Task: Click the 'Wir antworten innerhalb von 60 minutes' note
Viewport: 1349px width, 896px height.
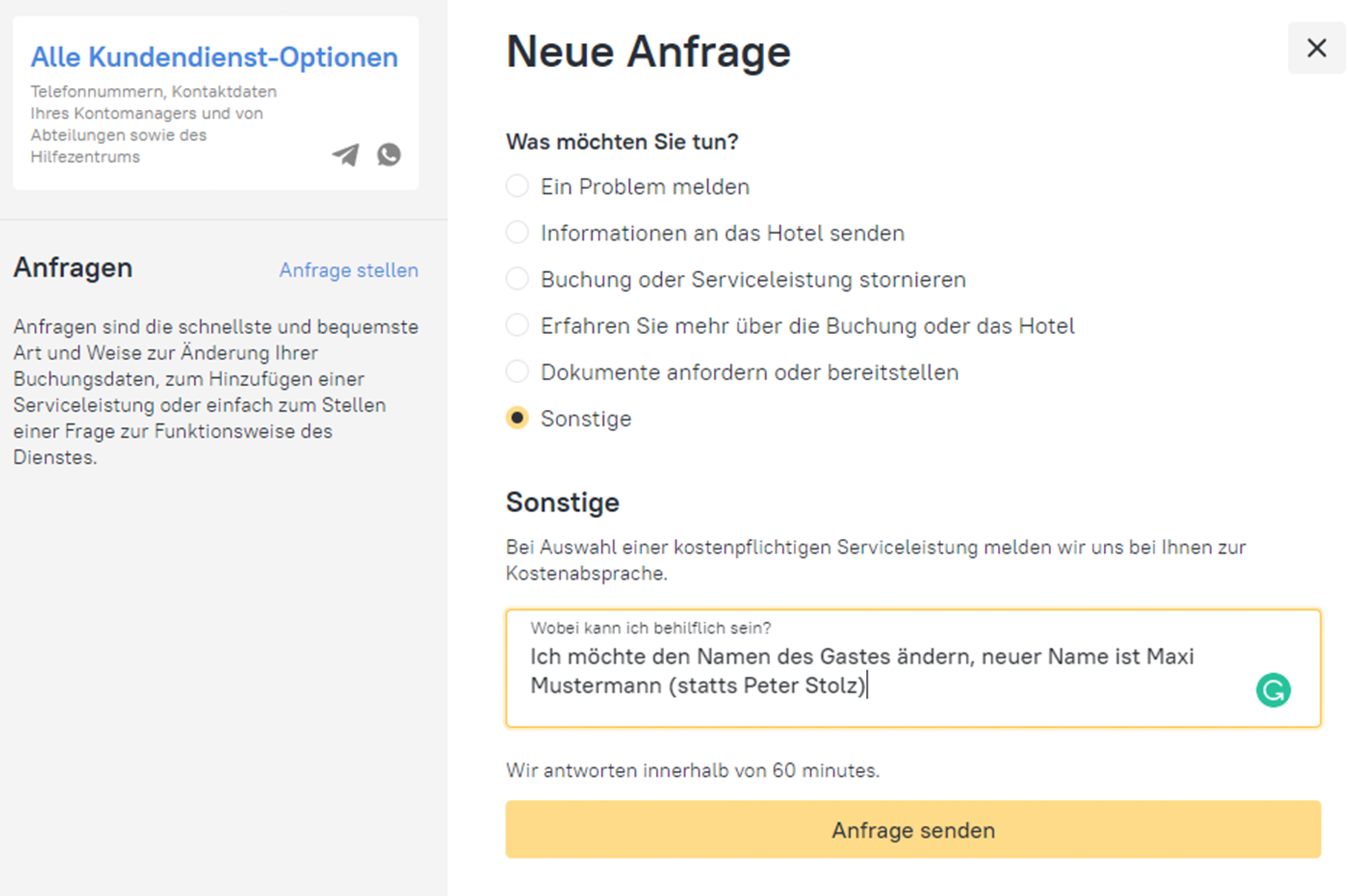Action: [692, 770]
